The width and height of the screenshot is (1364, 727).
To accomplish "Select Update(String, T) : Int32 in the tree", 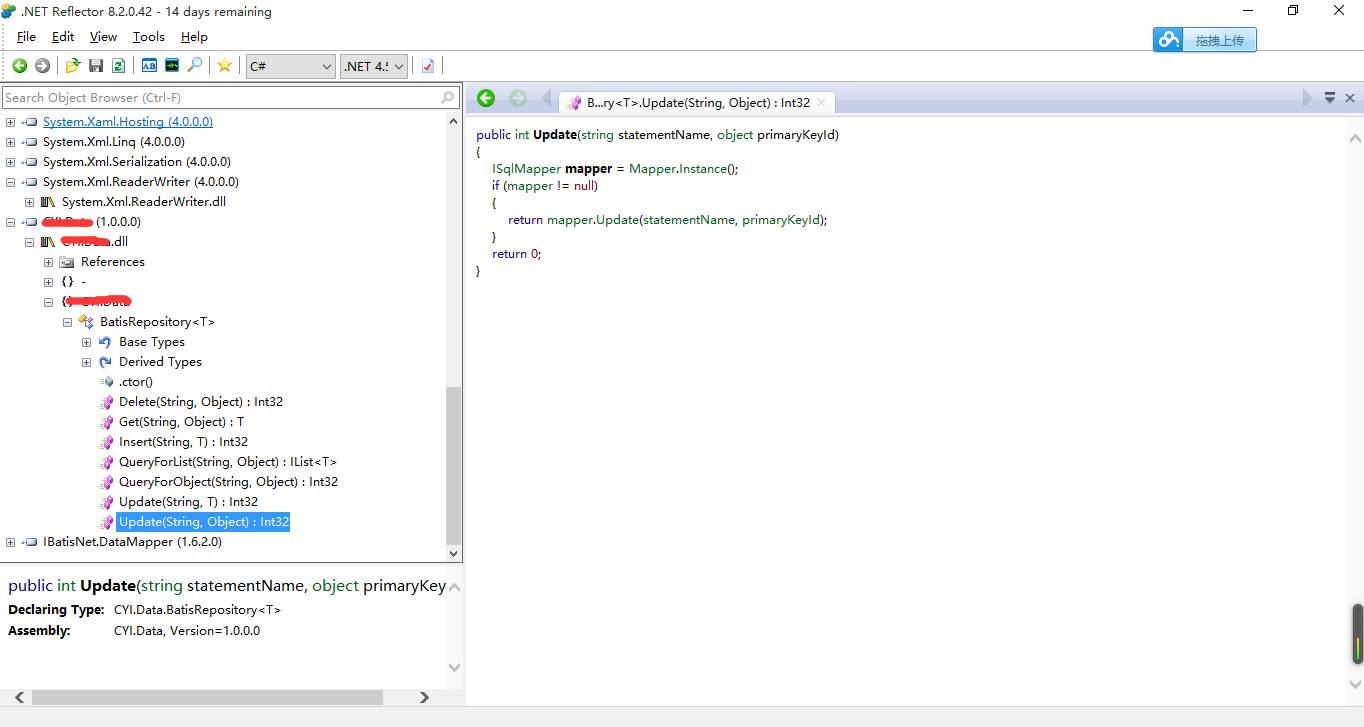I will [x=188, y=502].
